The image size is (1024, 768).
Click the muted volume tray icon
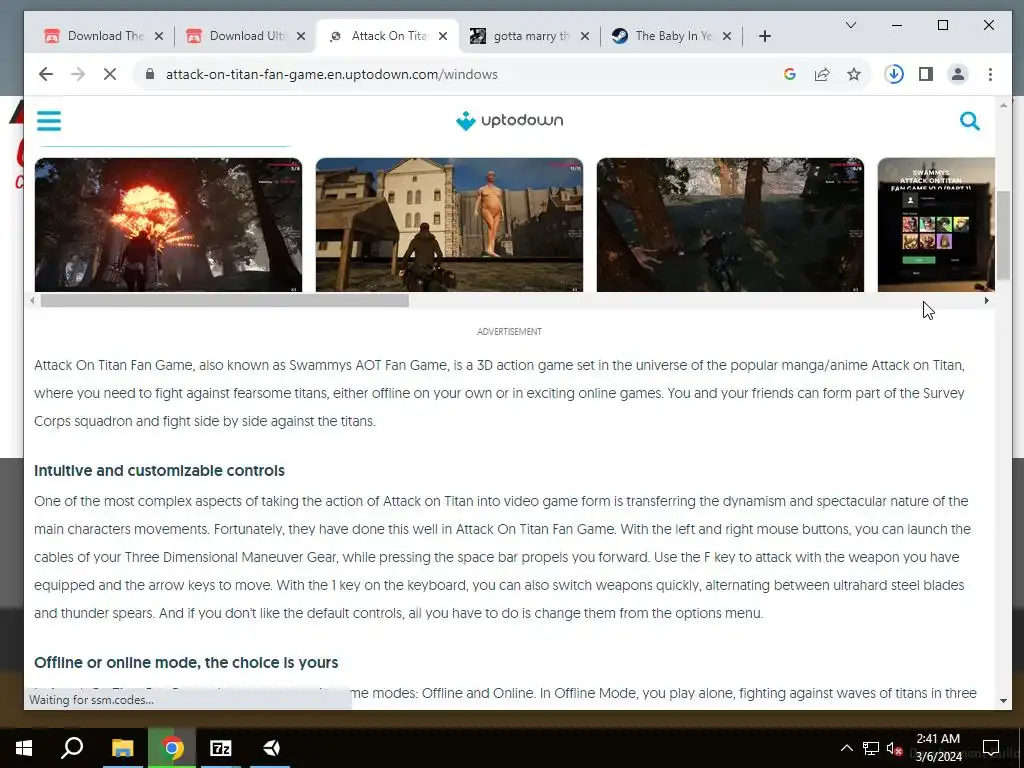pyautogui.click(x=895, y=748)
